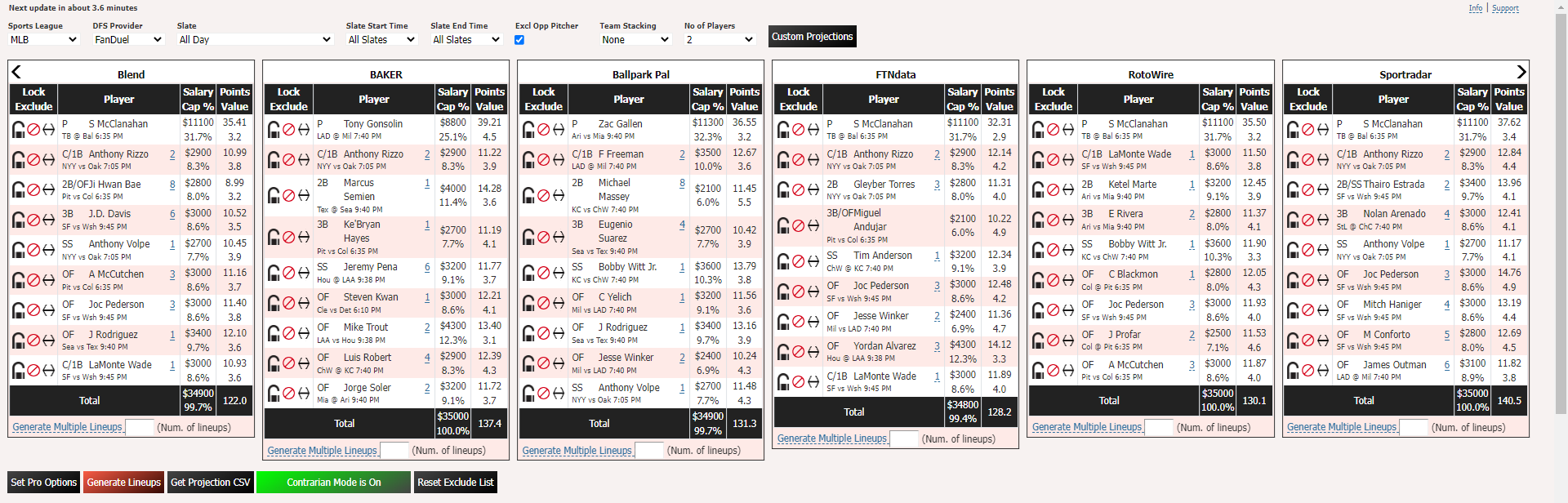Click Generate Multiple Lineups under Sportradar
The image size is (1568, 503).
1341,427
